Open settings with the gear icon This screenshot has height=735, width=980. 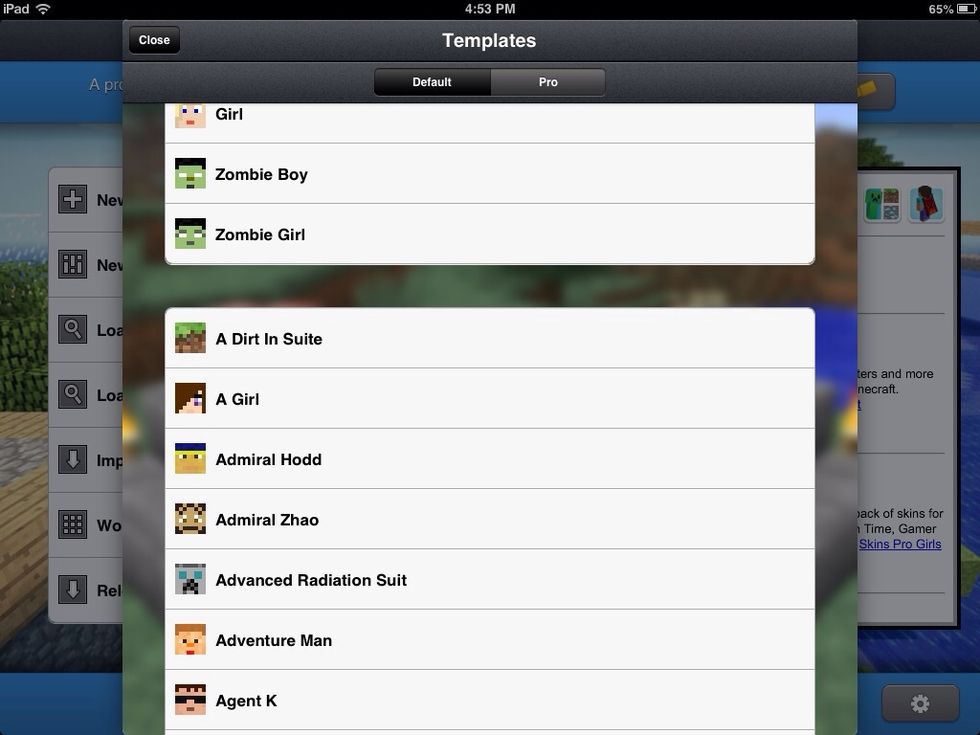919,704
